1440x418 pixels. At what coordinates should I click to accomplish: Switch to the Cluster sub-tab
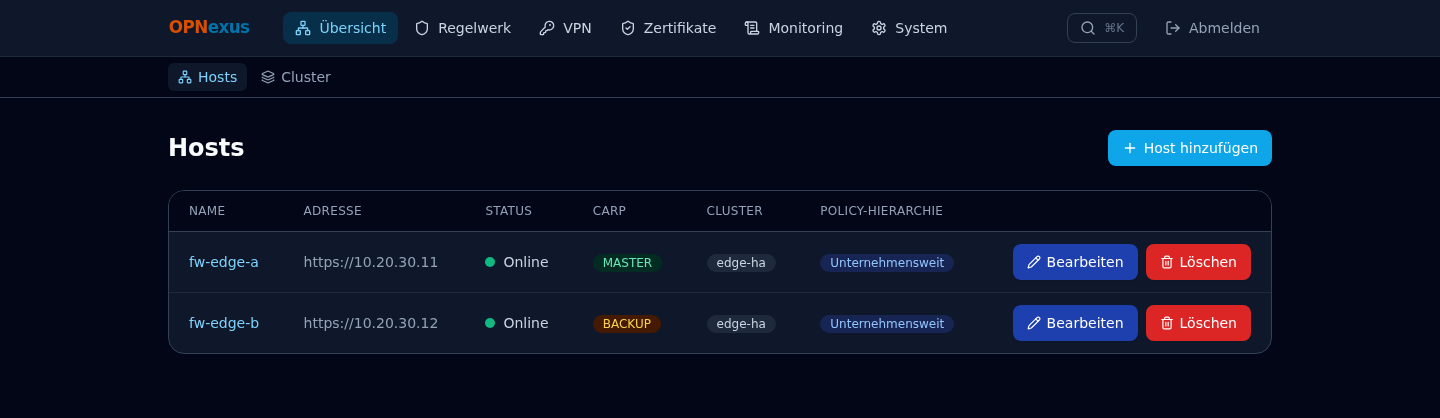point(295,77)
